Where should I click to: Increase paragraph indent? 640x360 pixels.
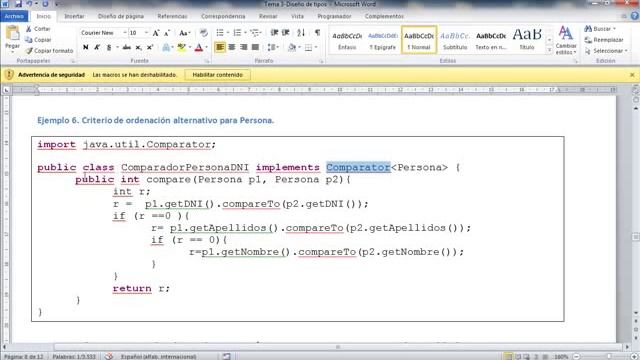[286, 33]
